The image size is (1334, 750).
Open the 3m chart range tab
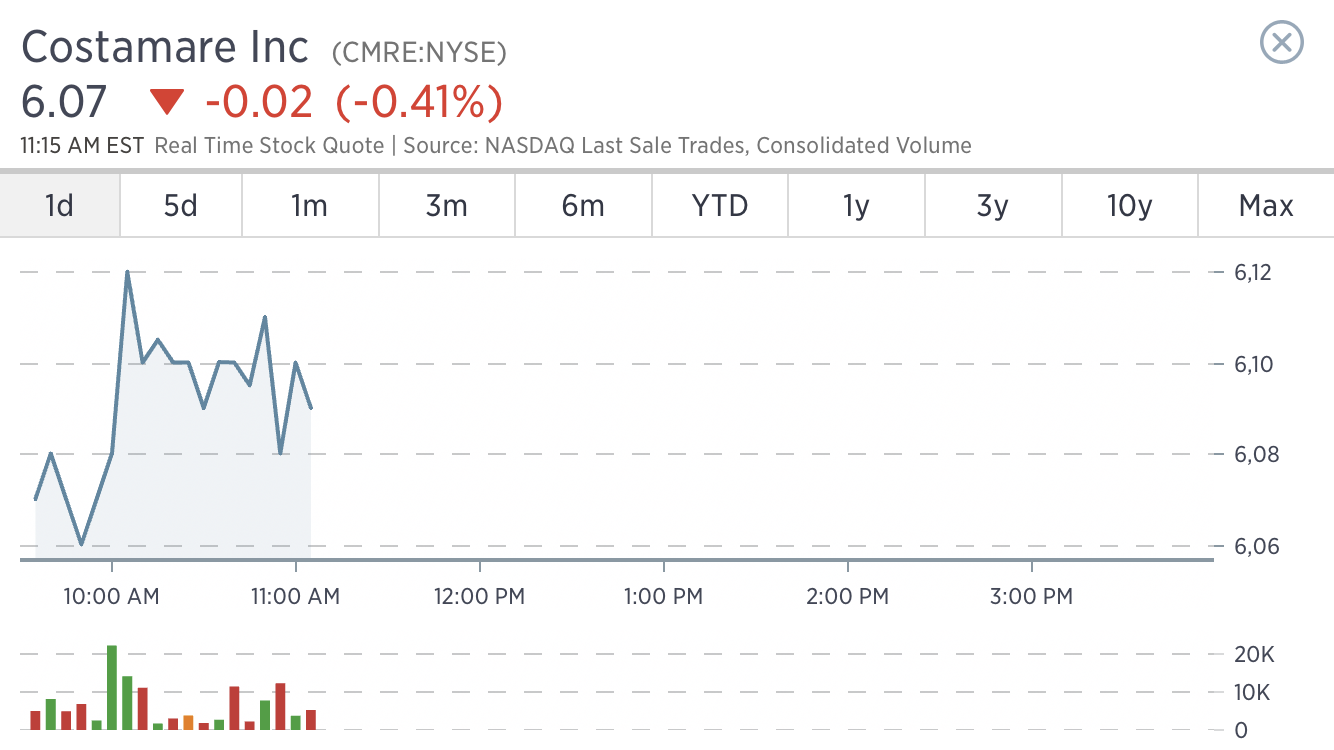[447, 206]
